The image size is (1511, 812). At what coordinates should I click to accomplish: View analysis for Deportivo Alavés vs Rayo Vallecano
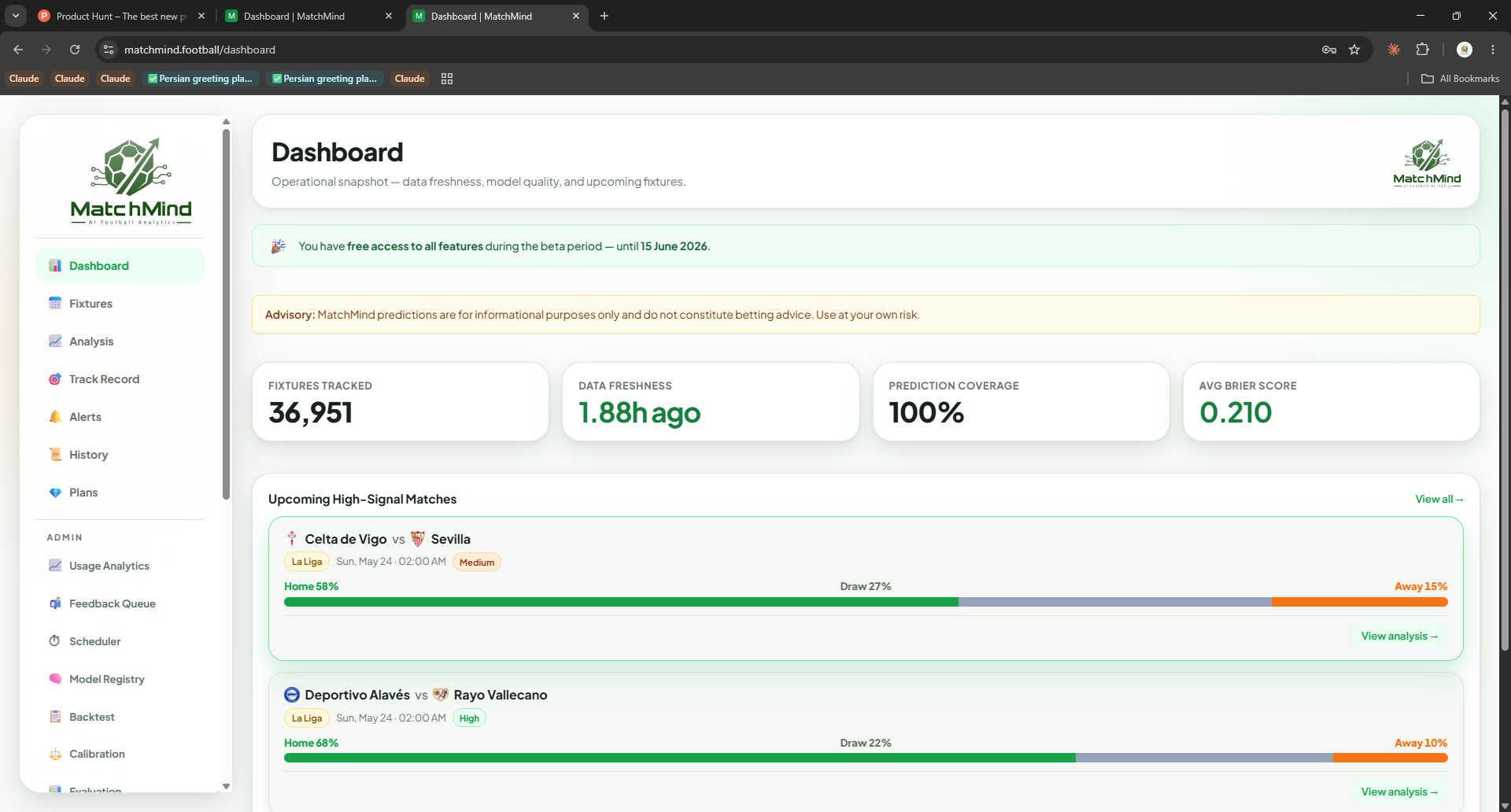[x=1399, y=792]
